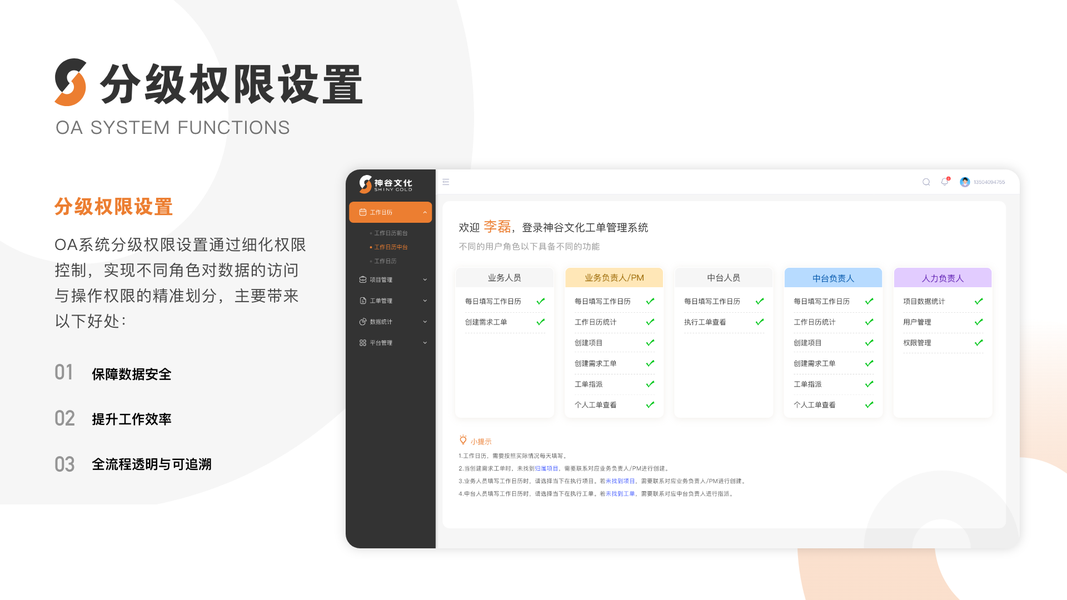Click the 平台管理 grid icon
This screenshot has width=1067, height=600.
(363, 343)
